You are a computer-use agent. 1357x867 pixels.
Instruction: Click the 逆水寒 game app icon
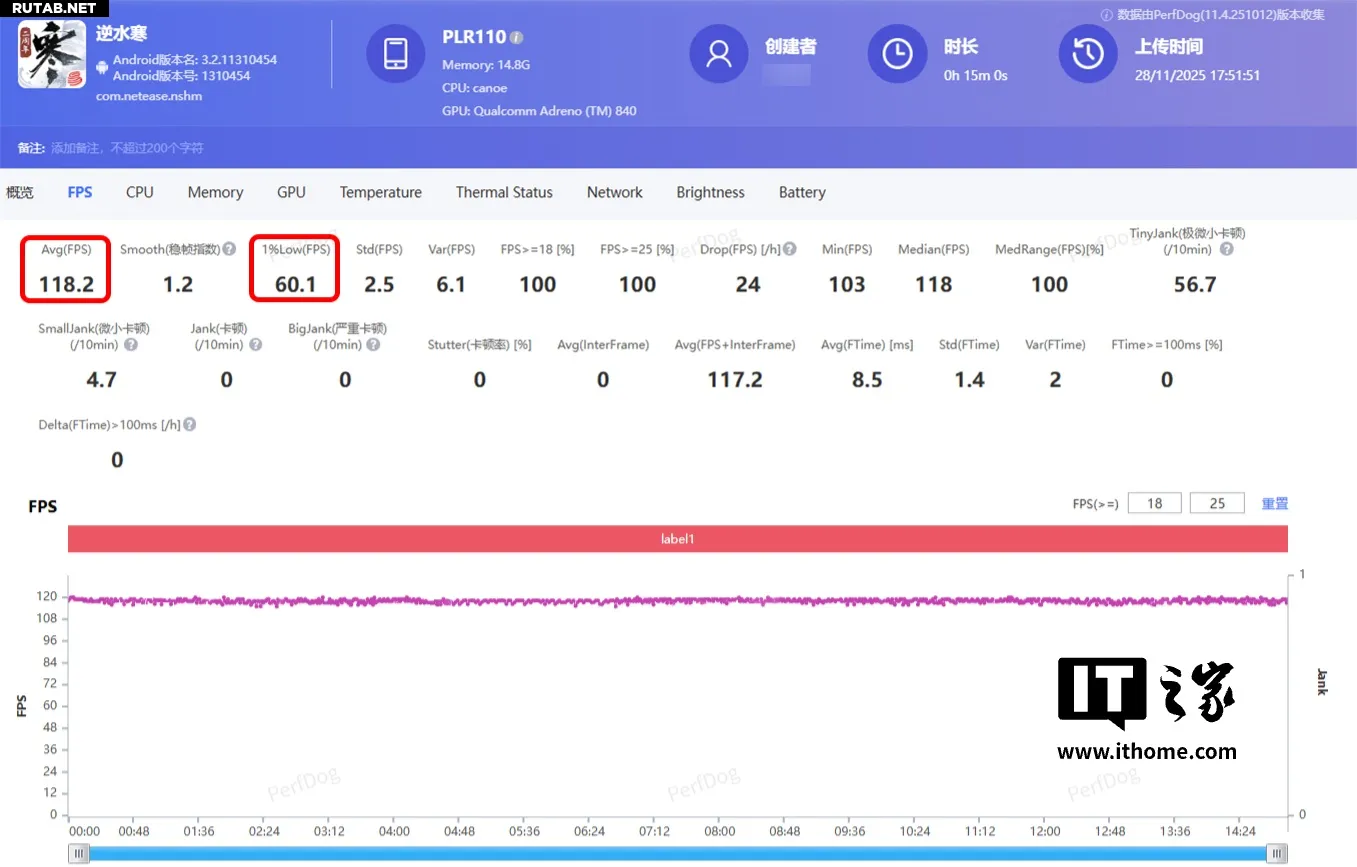tap(52, 55)
